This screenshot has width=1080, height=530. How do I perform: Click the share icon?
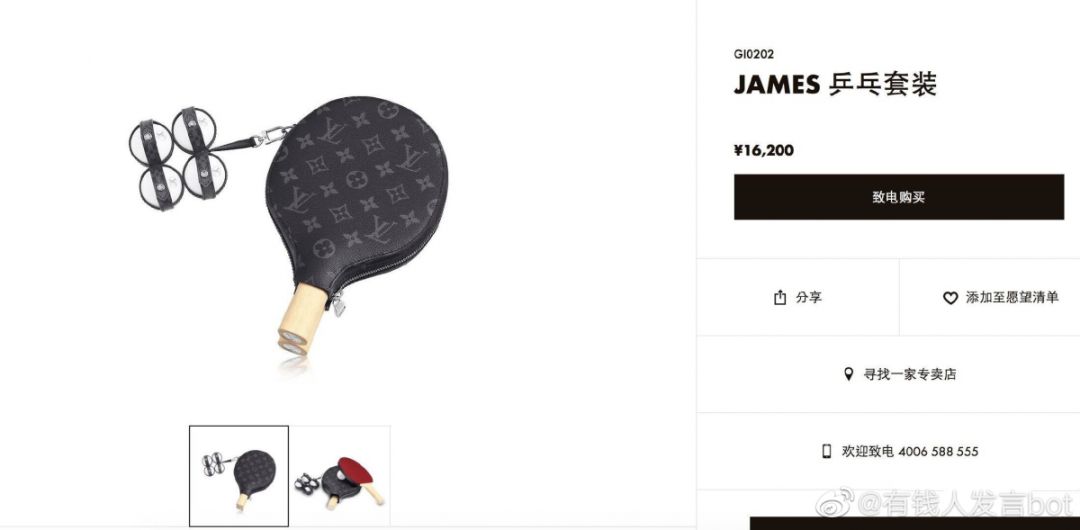780,298
